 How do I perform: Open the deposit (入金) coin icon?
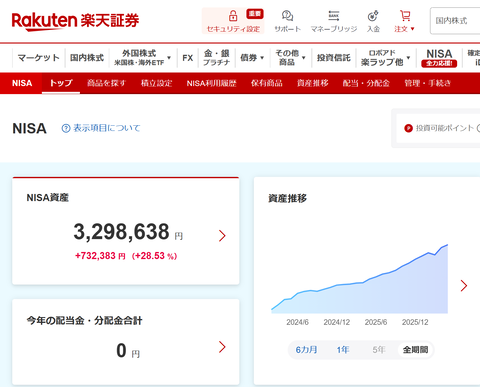pos(373,16)
